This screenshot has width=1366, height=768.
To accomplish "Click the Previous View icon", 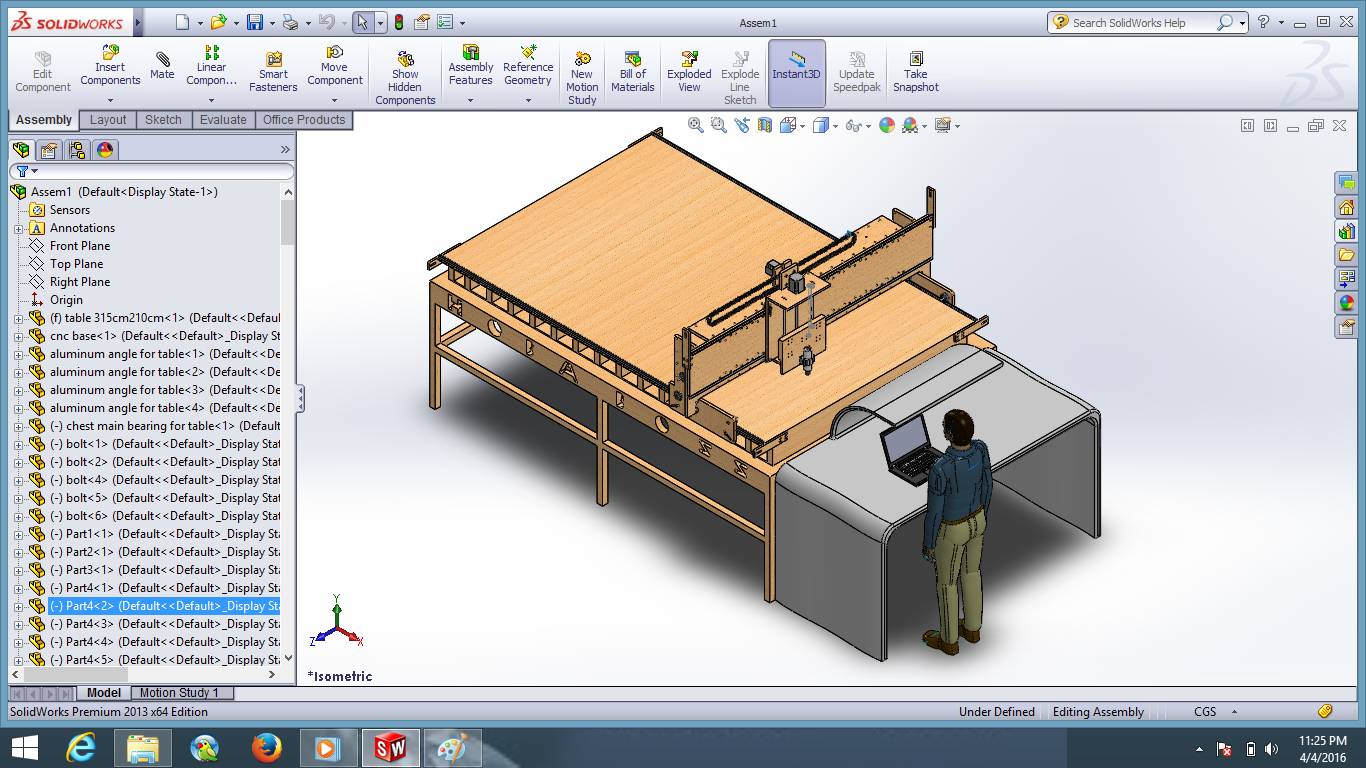I will [741, 125].
